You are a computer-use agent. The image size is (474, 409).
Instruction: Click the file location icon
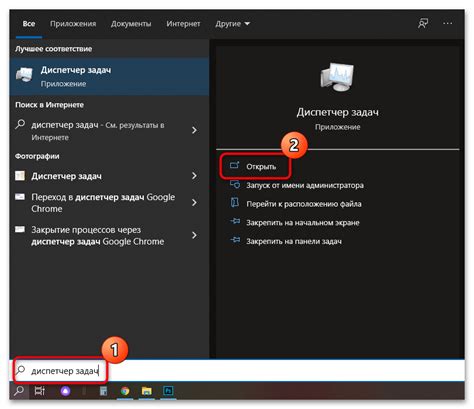point(235,203)
